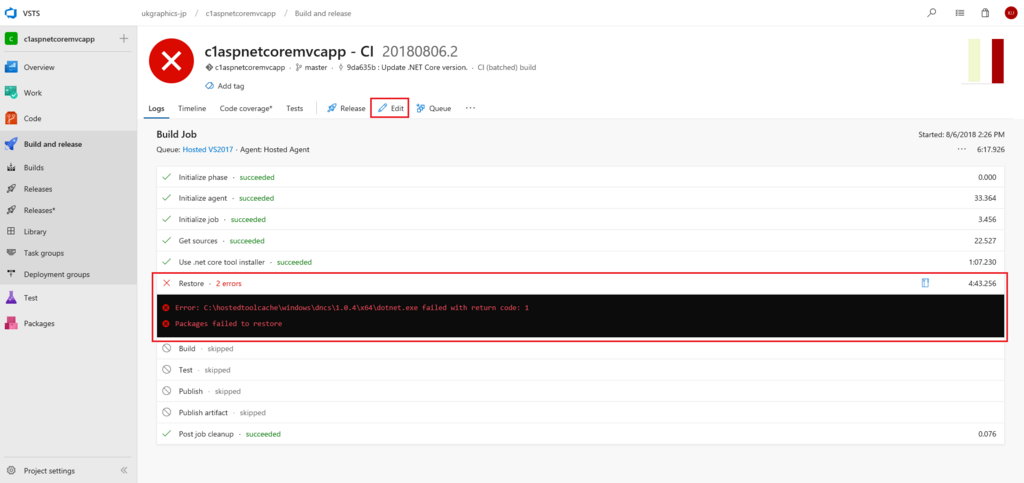This screenshot has height=483, width=1024.
Task: Click the dotnet.exe failed error line
Action: click(x=351, y=307)
